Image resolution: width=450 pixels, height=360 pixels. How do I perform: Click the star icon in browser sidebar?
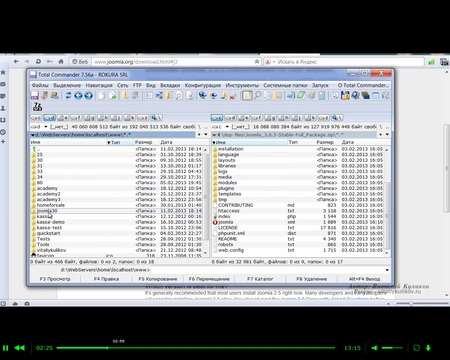pos(3,72)
